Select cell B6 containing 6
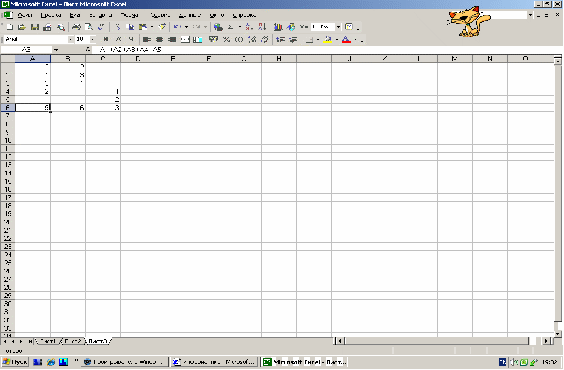Image resolution: width=564 pixels, height=370 pixels. pyautogui.click(x=68, y=108)
